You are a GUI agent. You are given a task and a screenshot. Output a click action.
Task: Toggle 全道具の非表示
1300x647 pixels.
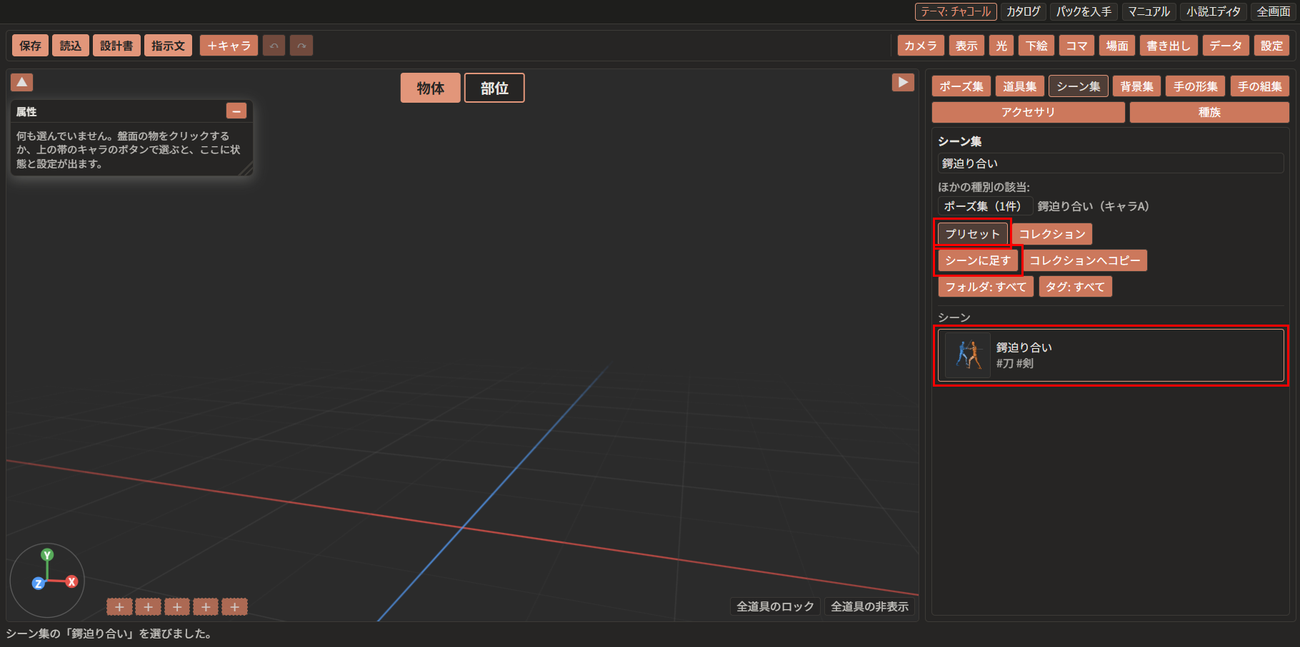(869, 606)
